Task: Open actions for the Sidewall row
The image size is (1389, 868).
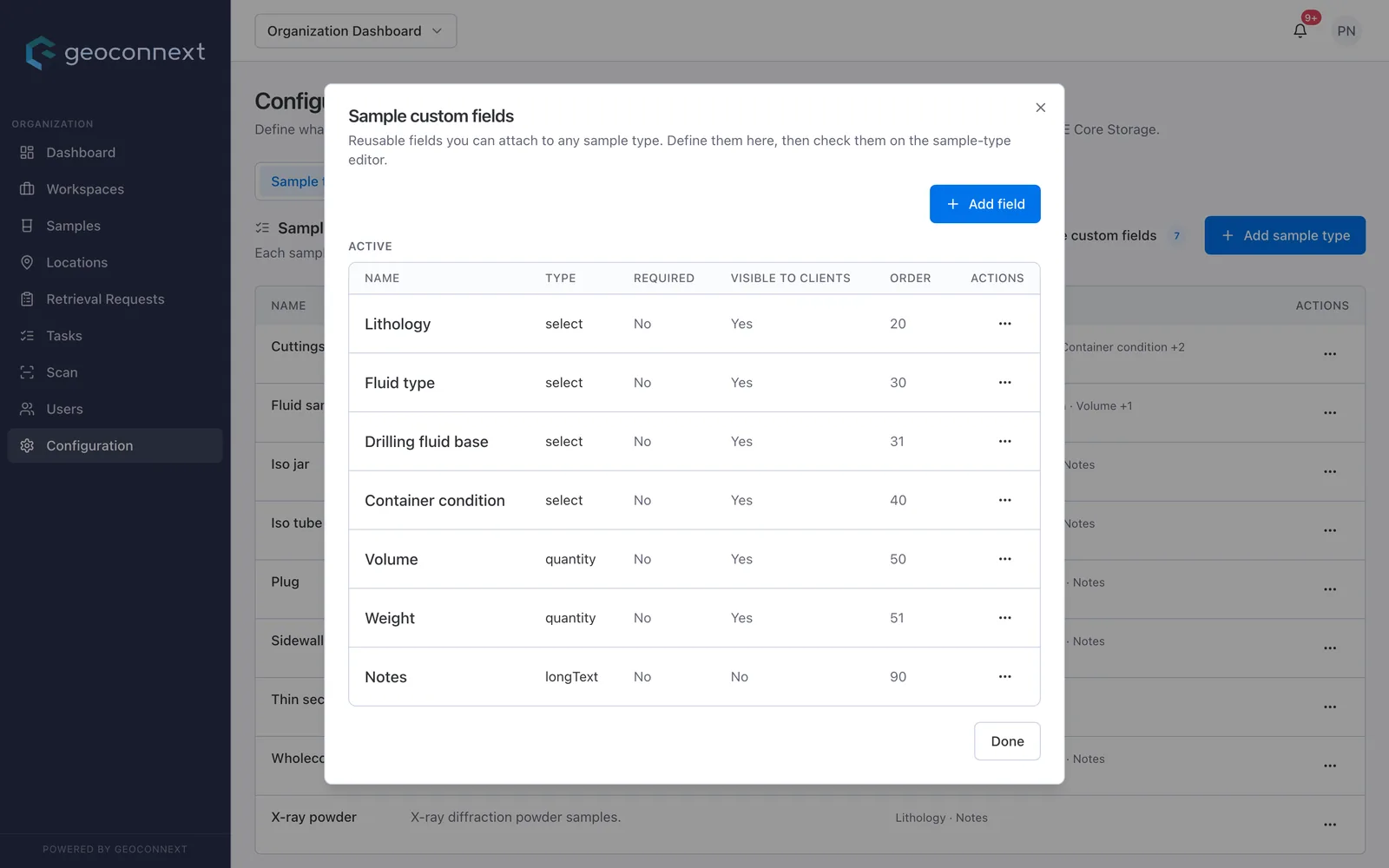Action: point(1330,648)
